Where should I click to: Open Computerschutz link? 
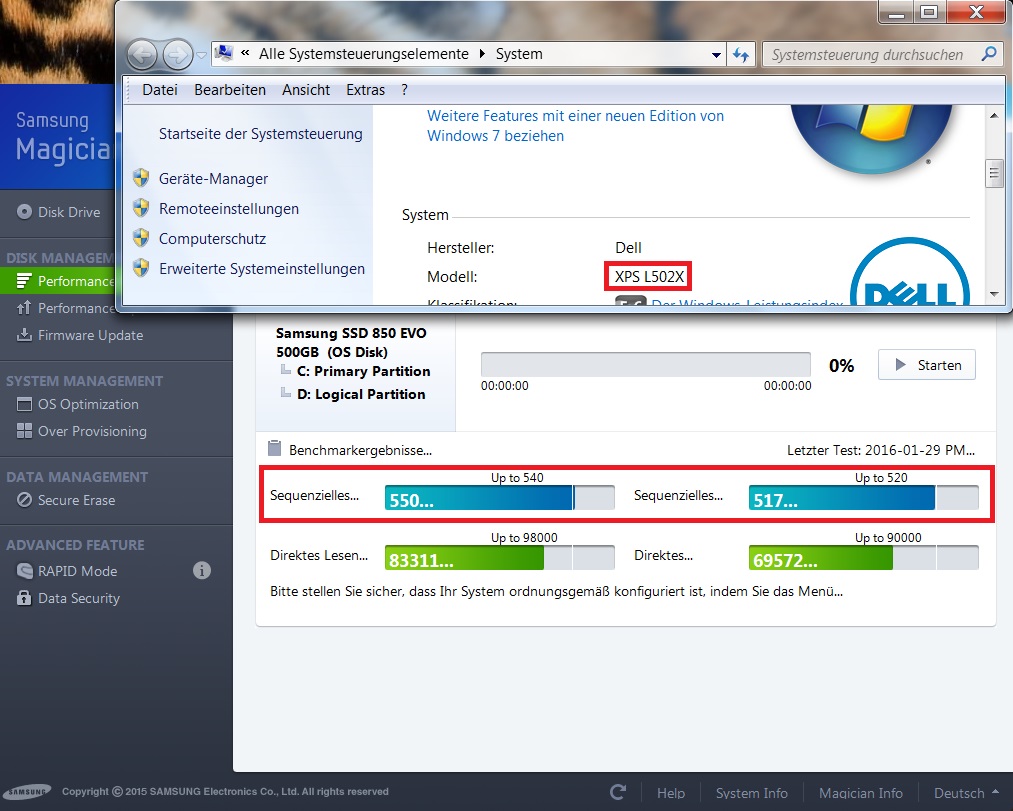click(x=212, y=238)
